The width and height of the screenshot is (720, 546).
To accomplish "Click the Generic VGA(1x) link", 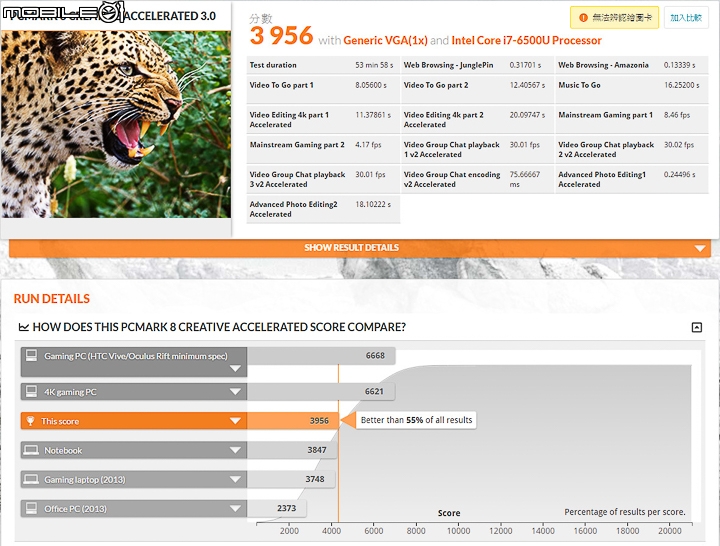I will 385,40.
